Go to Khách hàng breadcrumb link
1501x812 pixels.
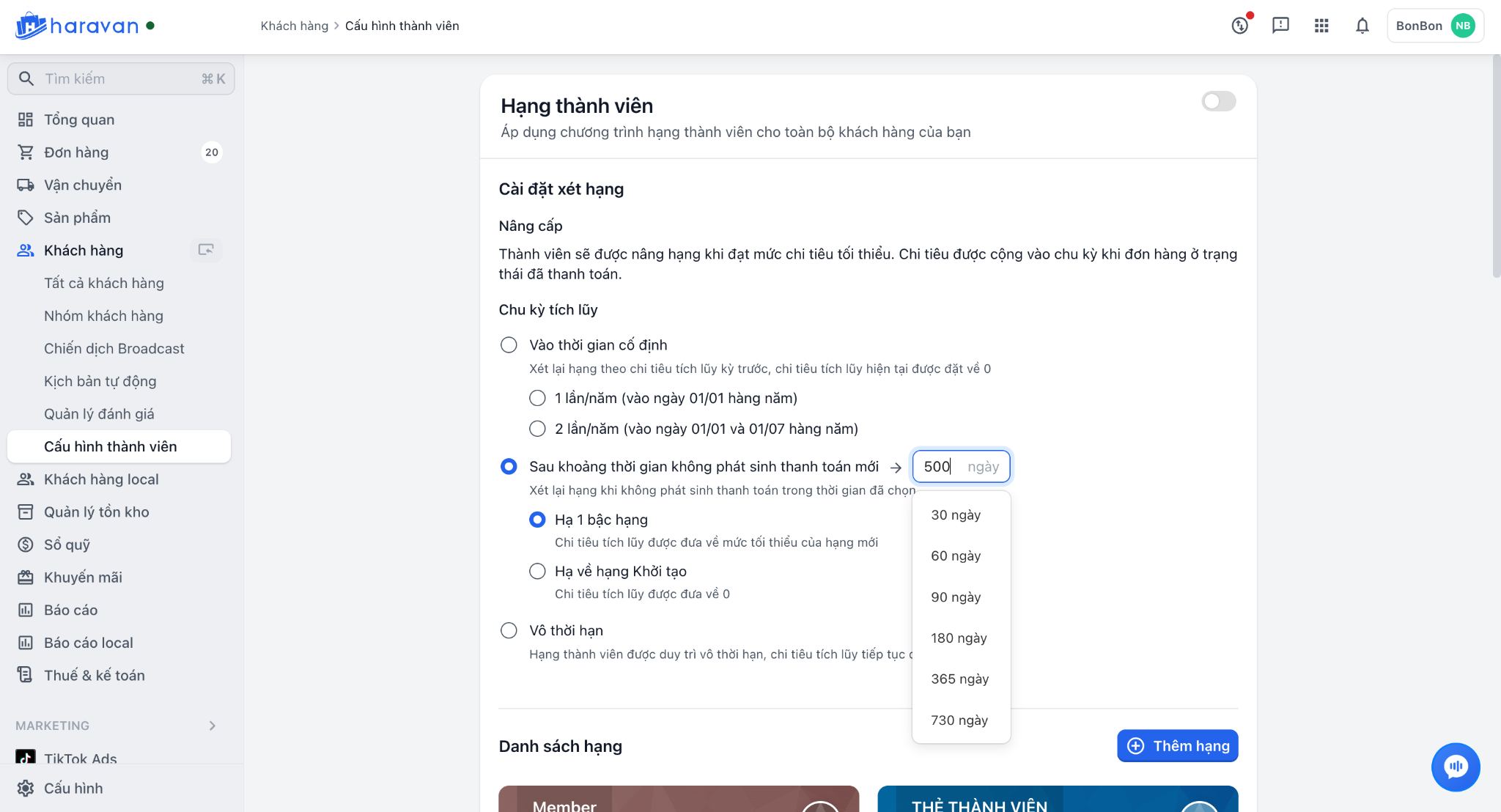pyautogui.click(x=294, y=26)
